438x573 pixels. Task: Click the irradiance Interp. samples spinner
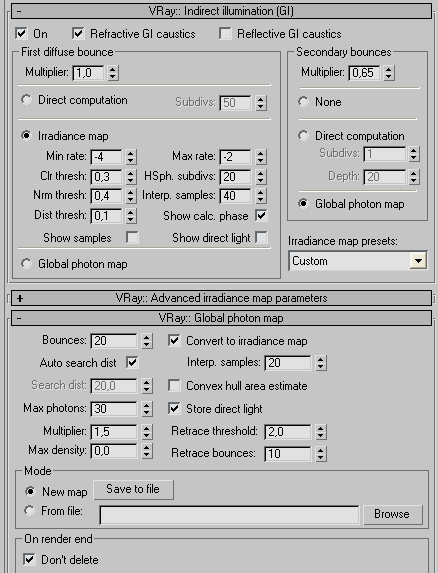click(260, 196)
